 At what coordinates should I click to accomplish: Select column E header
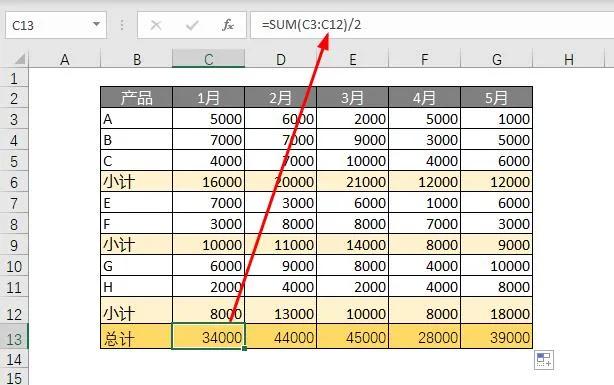coord(352,59)
